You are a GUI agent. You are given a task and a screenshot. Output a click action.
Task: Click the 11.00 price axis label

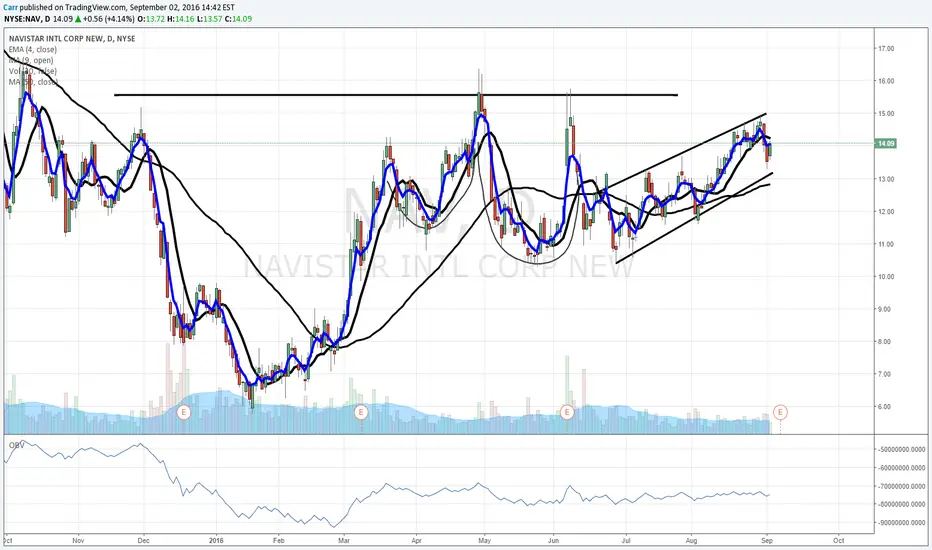pos(886,244)
